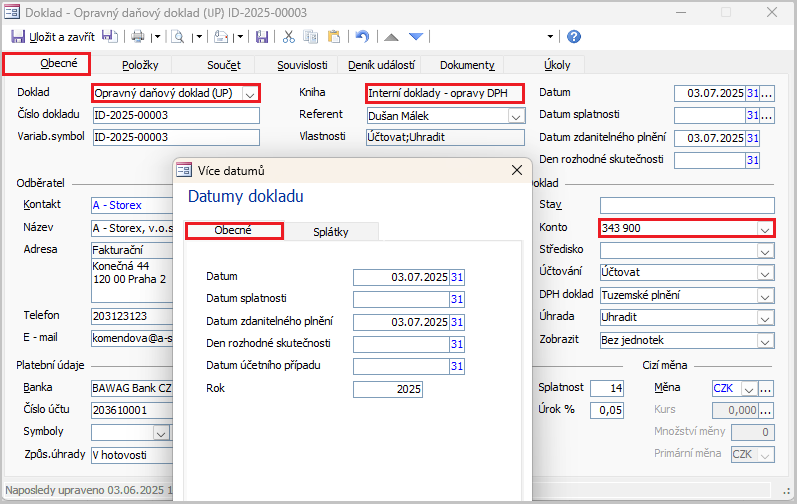
Task: Expand the DPH doklad dropdown
Action: click(x=765, y=296)
